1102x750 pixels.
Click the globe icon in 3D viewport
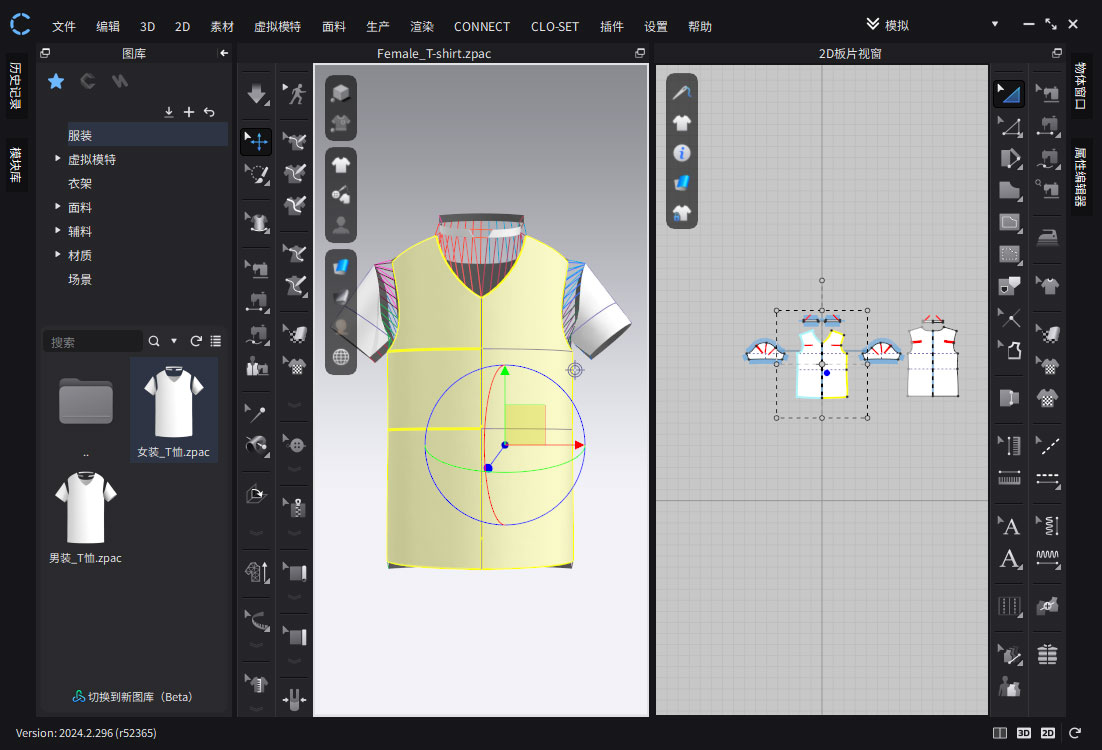pos(341,356)
